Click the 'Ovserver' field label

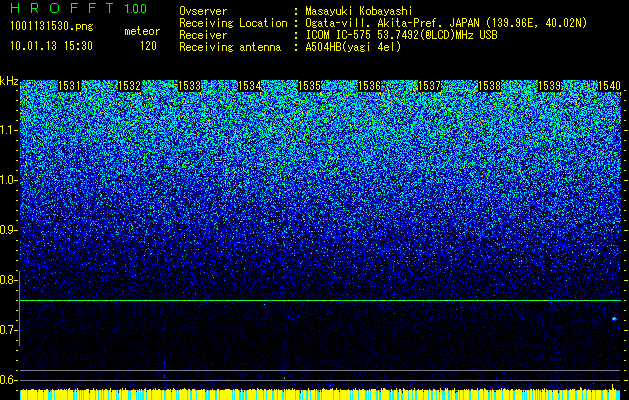[203, 12]
